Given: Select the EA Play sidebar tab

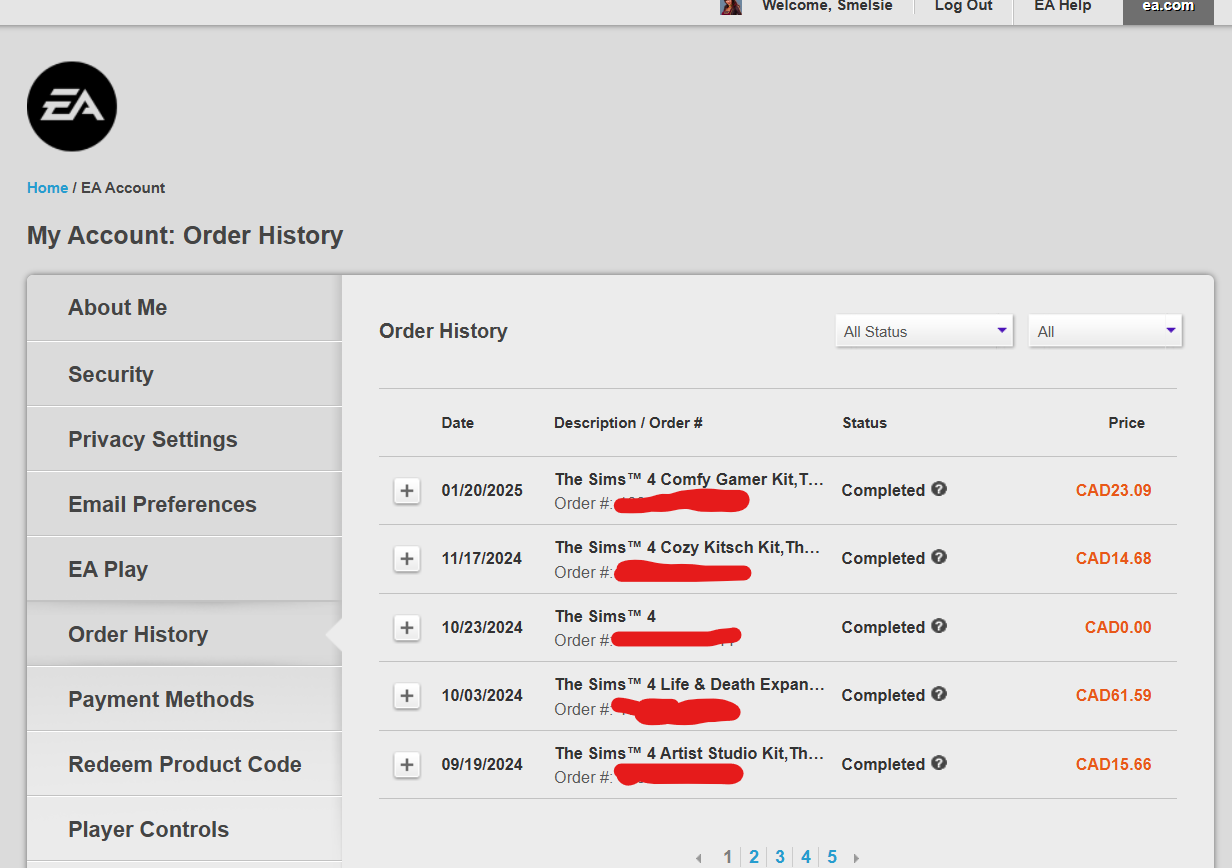Looking at the screenshot, I should coord(108,570).
